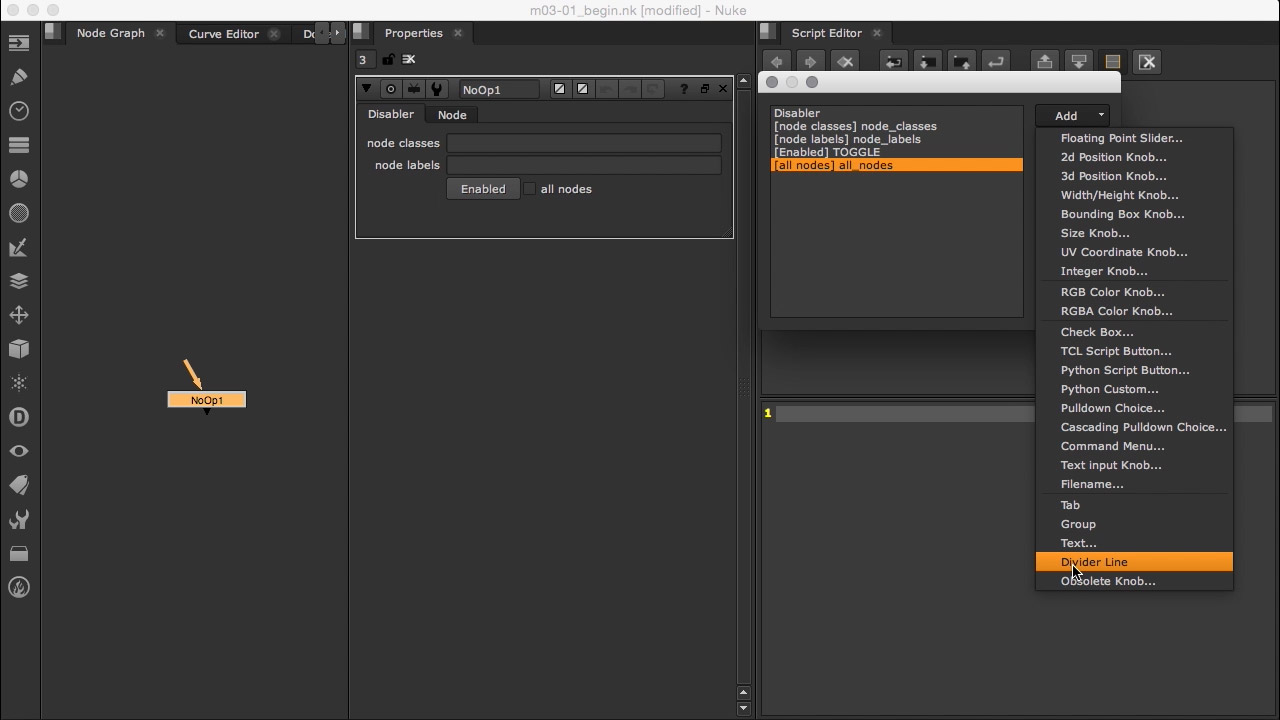Switch to the Node tab in NoOp1
Viewport: 1280px width, 720px height.
coord(452,115)
